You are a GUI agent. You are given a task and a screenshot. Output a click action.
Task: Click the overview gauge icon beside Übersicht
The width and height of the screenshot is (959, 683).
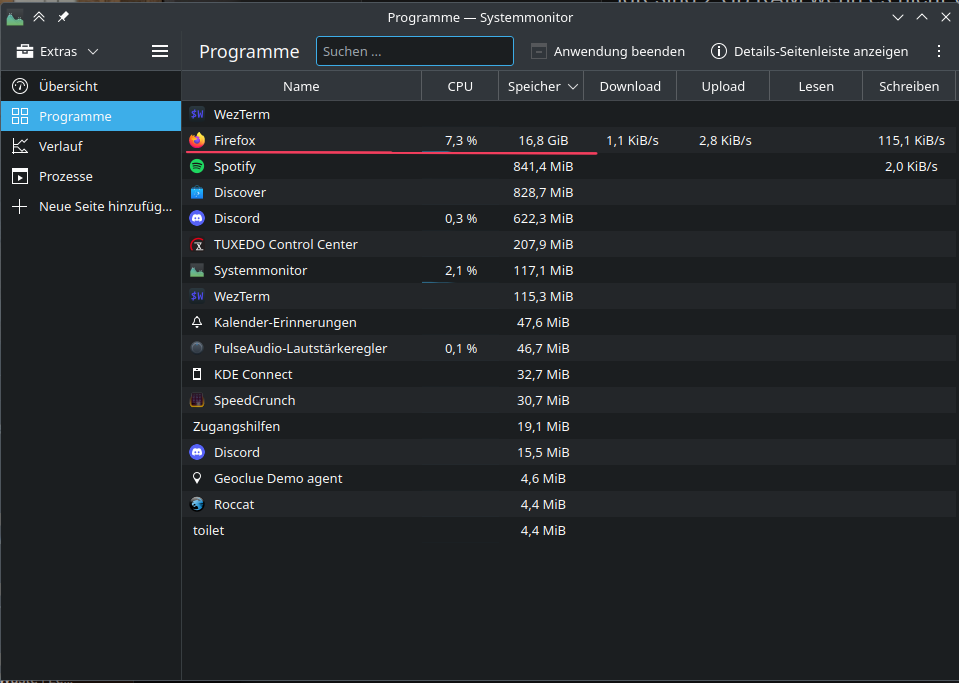(20, 86)
